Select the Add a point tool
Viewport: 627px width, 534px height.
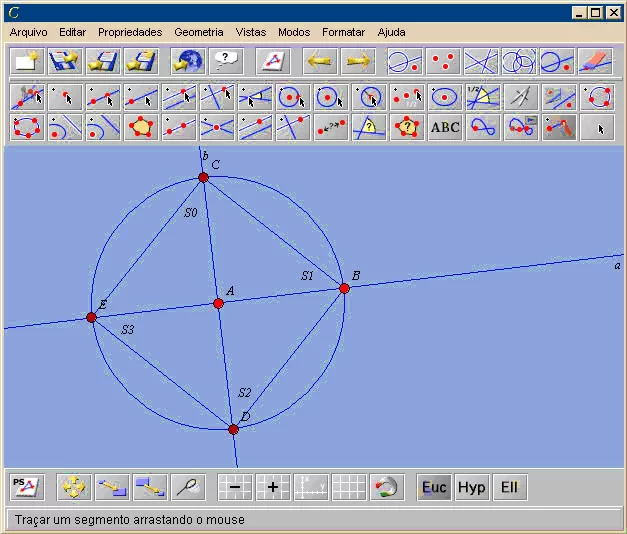pyautogui.click(x=65, y=97)
